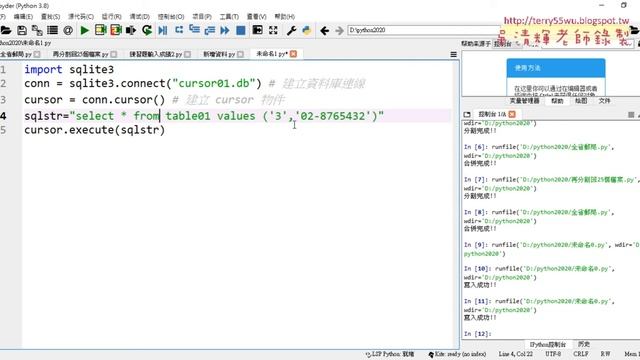This screenshot has width=640, height=360.
Task: Open the 查找(S) menu
Action: [50, 16]
